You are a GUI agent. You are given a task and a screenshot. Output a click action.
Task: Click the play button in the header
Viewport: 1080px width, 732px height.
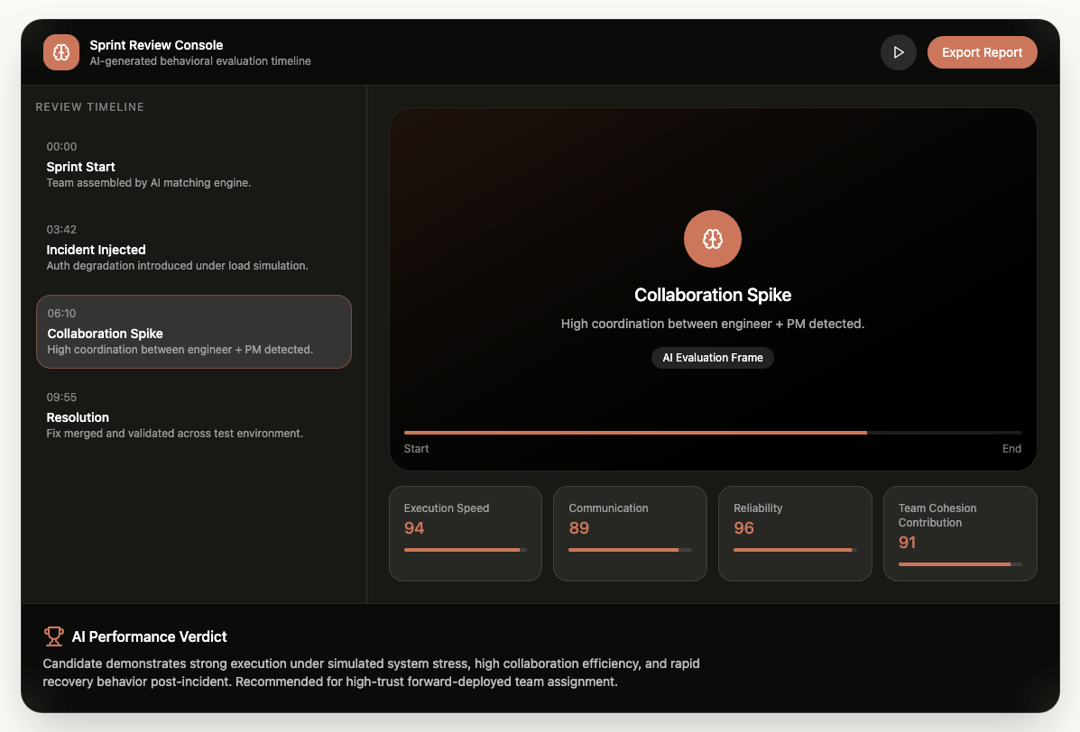pos(898,52)
